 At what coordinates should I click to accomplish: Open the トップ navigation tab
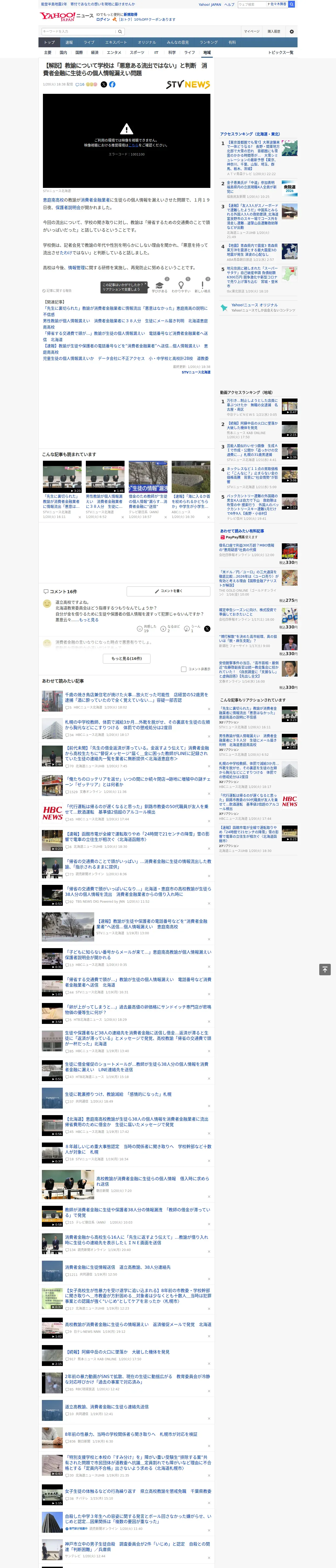coord(49,42)
